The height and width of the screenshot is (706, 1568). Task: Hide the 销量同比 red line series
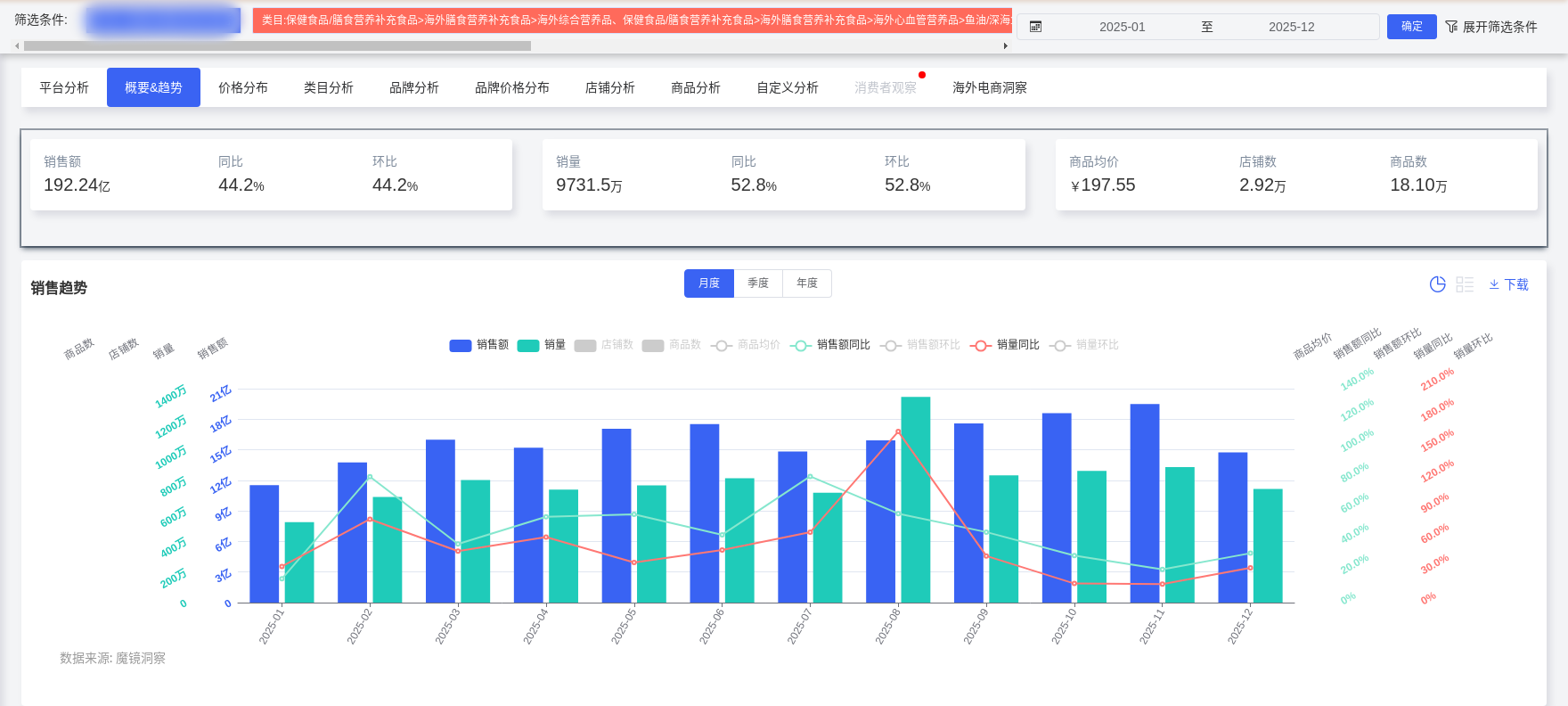coord(1004,345)
